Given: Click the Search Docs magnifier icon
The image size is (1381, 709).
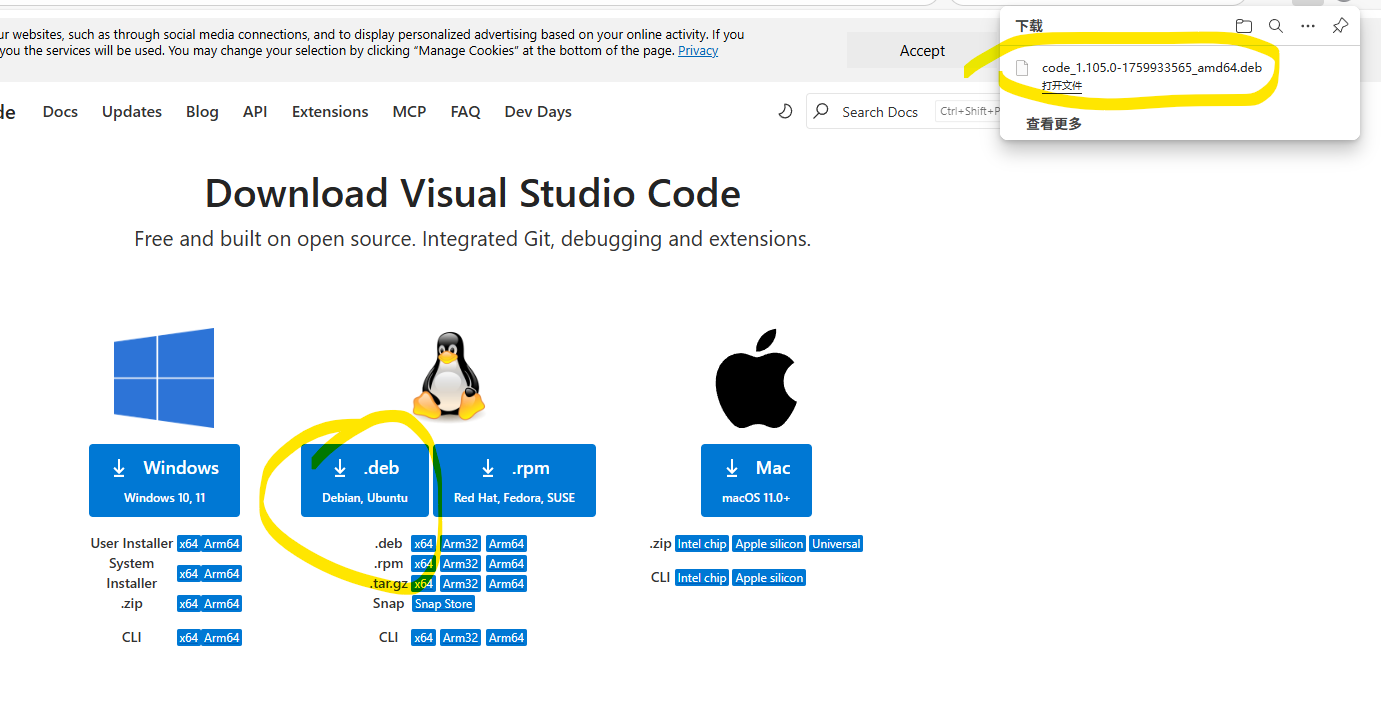Looking at the screenshot, I should click(820, 111).
